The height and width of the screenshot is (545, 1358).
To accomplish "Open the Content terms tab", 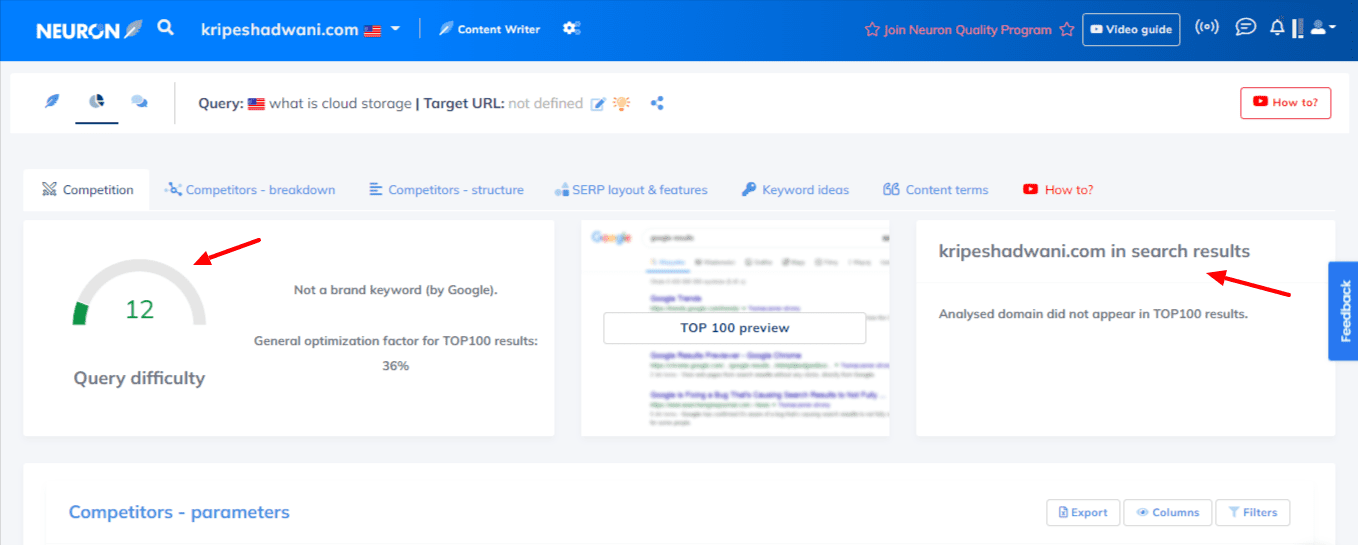I will click(936, 190).
